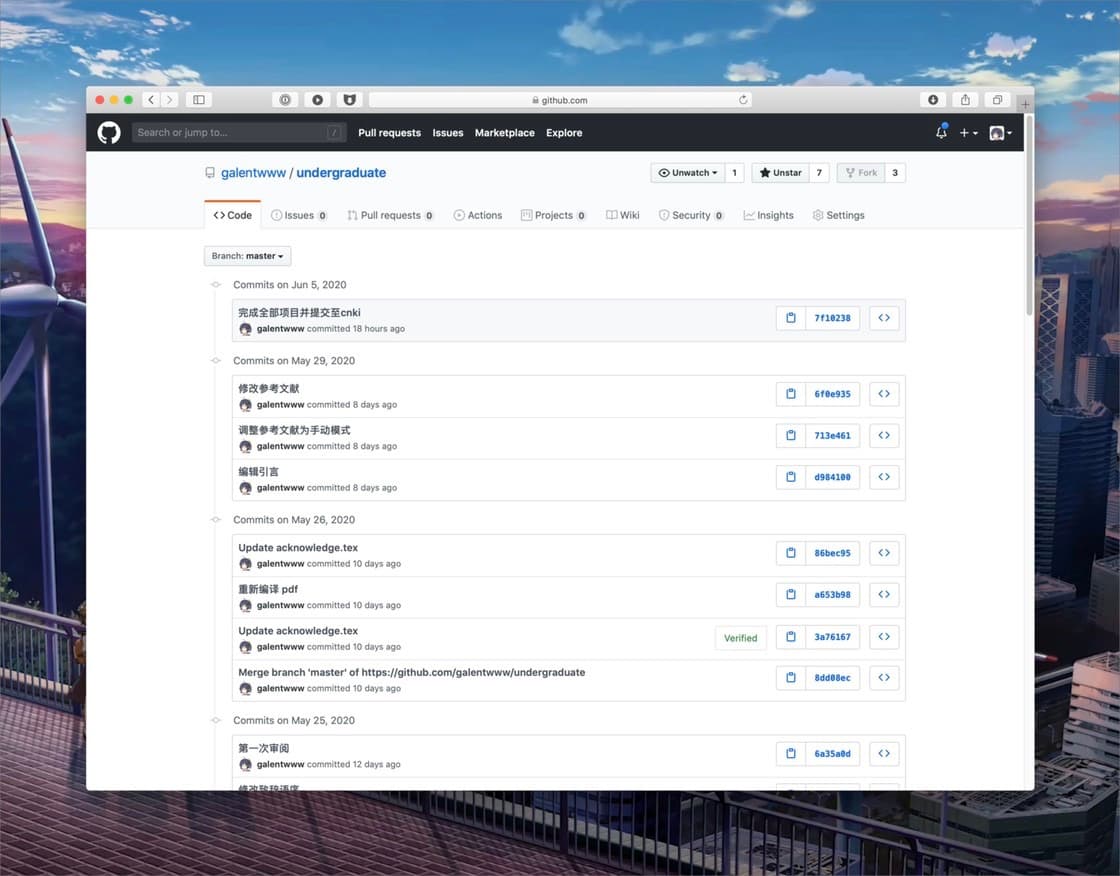Click Safari sidebar toggle icon
The image size is (1120, 876).
199,100
